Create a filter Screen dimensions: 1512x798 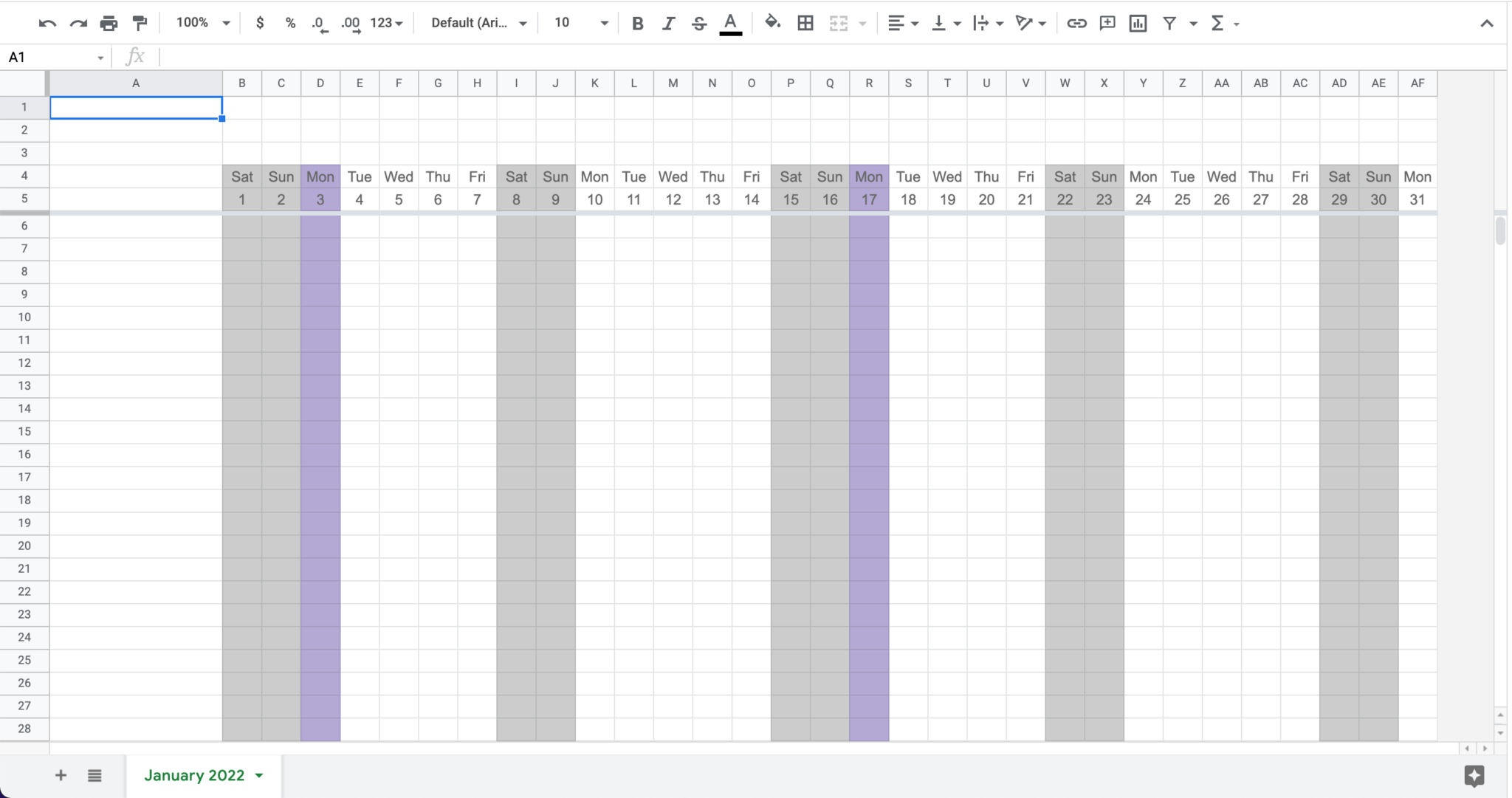[1170, 23]
